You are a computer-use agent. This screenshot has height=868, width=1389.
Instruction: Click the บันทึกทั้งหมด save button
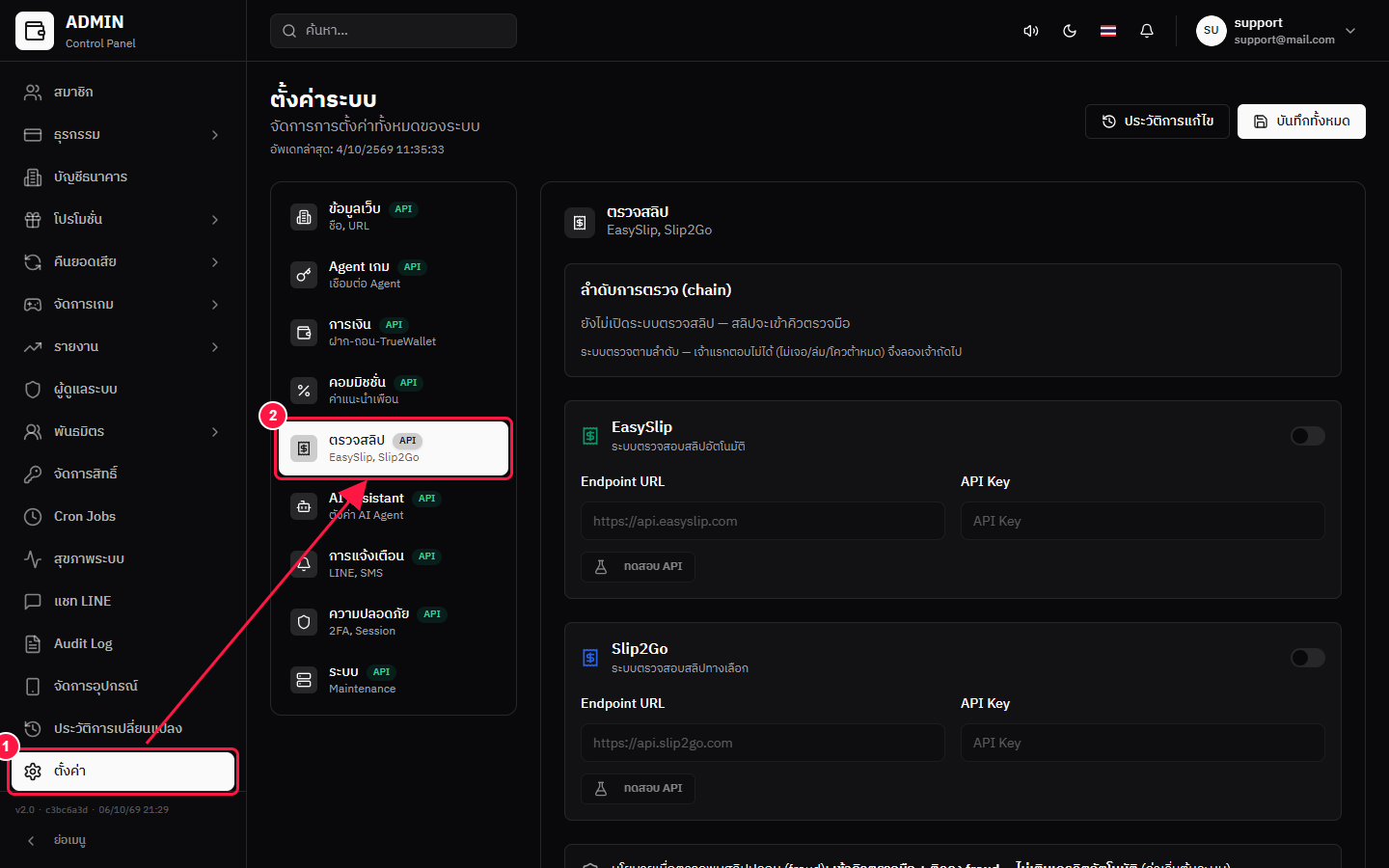pos(1301,122)
